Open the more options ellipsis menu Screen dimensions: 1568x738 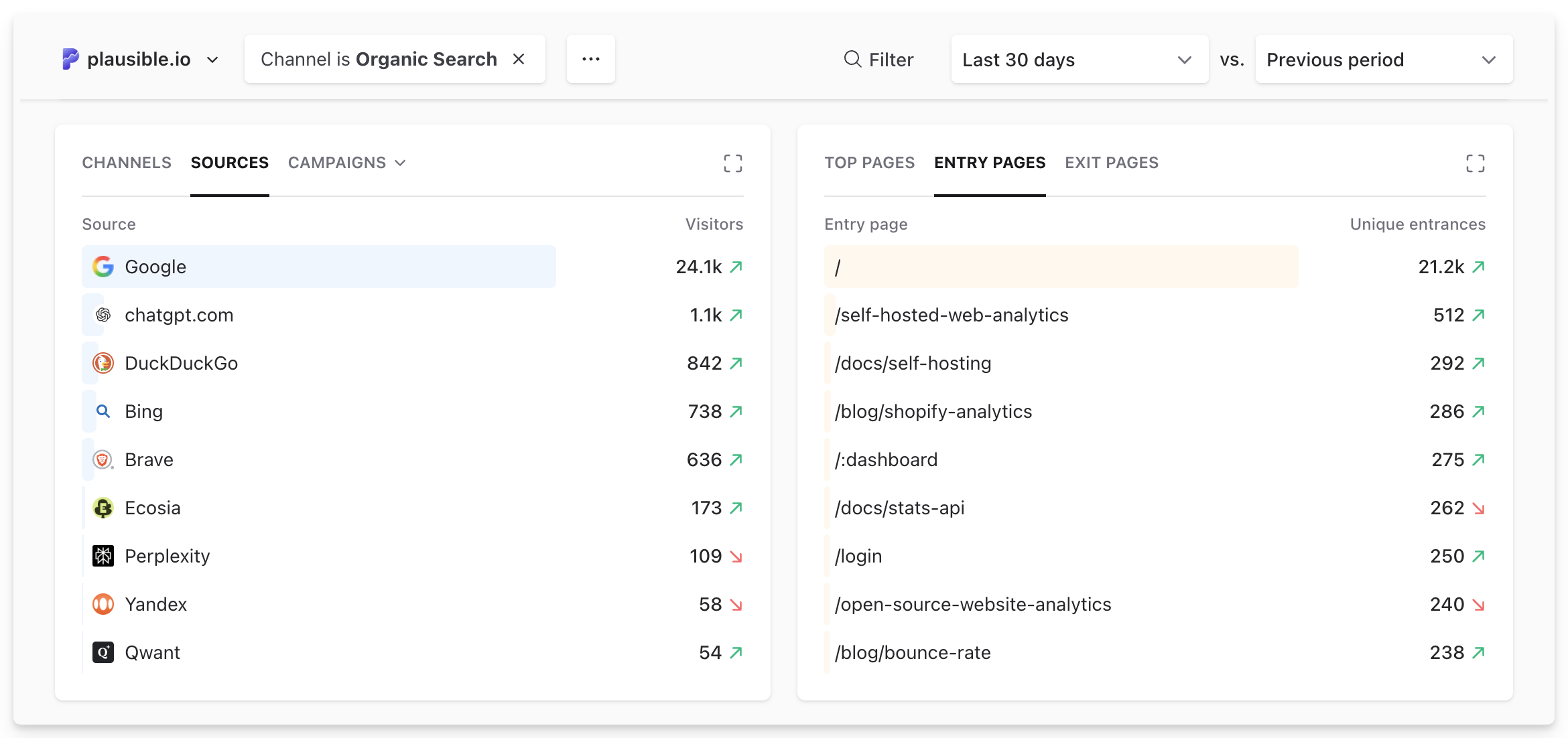[x=590, y=59]
